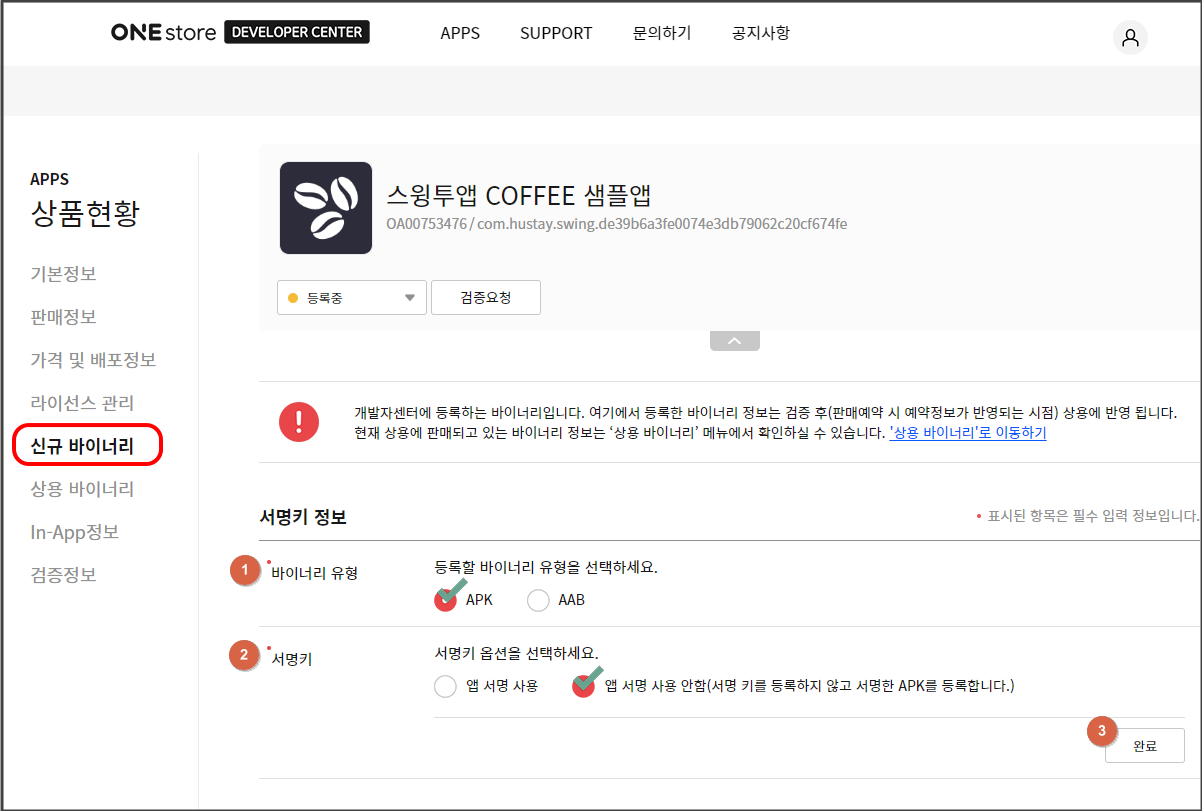Open In-App정보 in the sidebar

click(75, 532)
